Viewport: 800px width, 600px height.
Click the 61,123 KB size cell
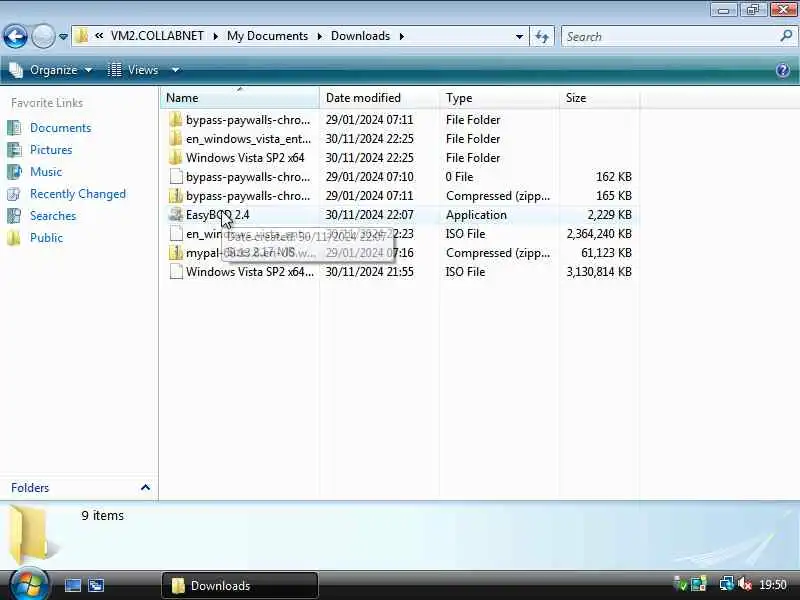click(606, 253)
